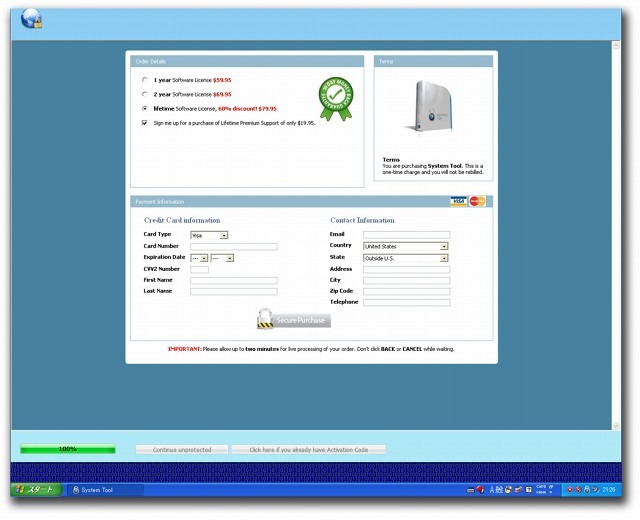This screenshot has height=520, width=640.
Task: Click the red shield tray icon beside the lock
Action: (578, 489)
